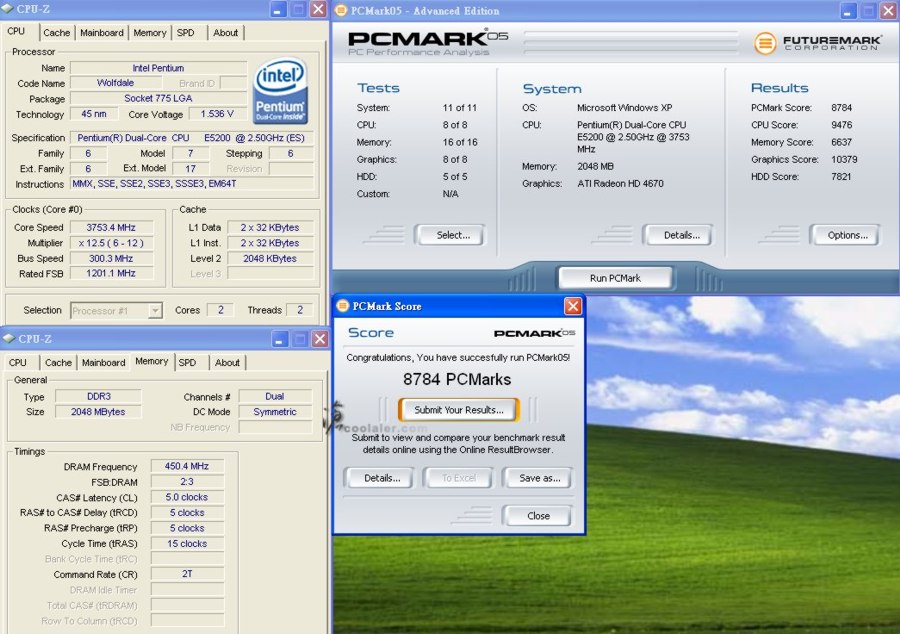The image size is (900, 634).
Task: Show About tab in upper CPU-Z window
Action: click(226, 33)
